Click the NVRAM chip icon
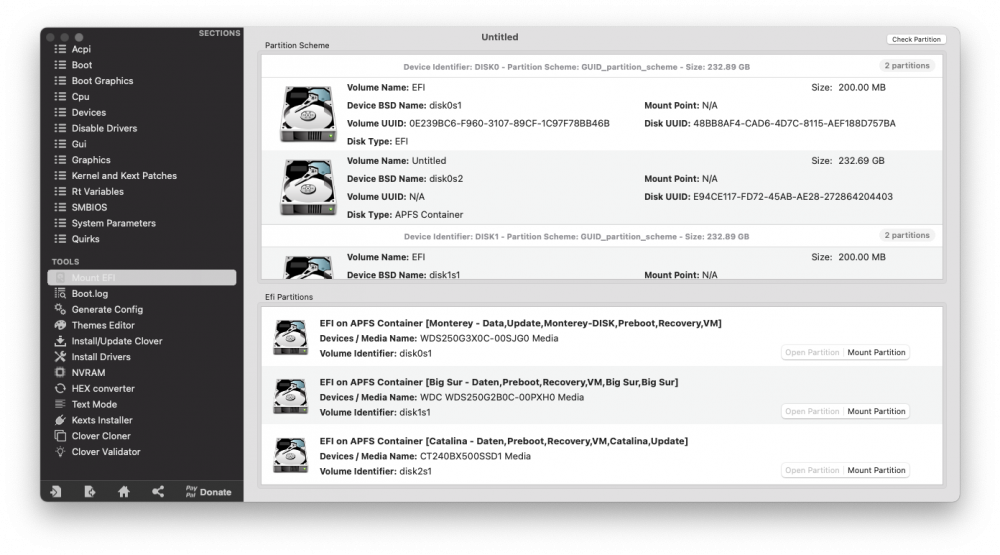Viewport: 1000px width, 555px height. pos(60,373)
